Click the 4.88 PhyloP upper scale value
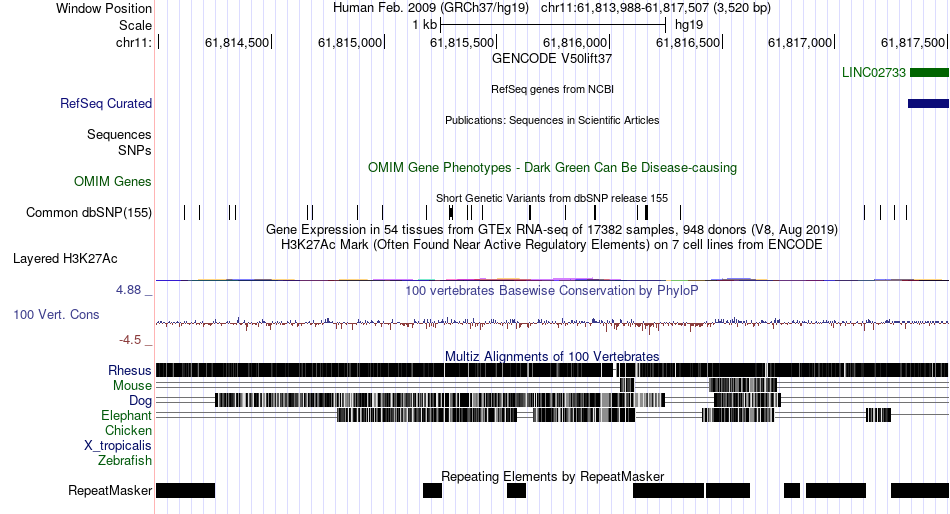 [128, 290]
